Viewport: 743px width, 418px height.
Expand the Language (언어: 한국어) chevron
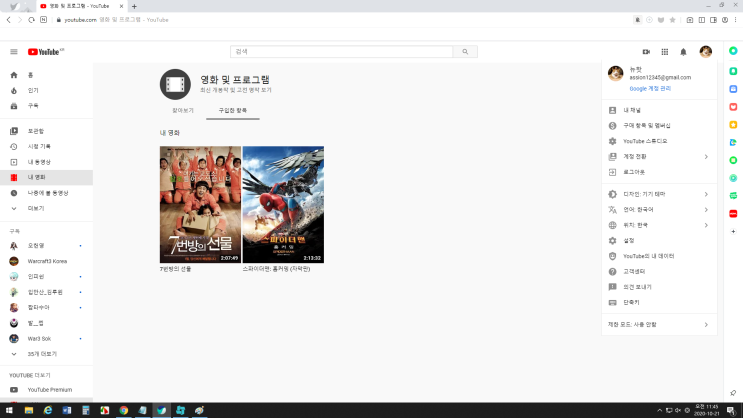click(x=706, y=209)
